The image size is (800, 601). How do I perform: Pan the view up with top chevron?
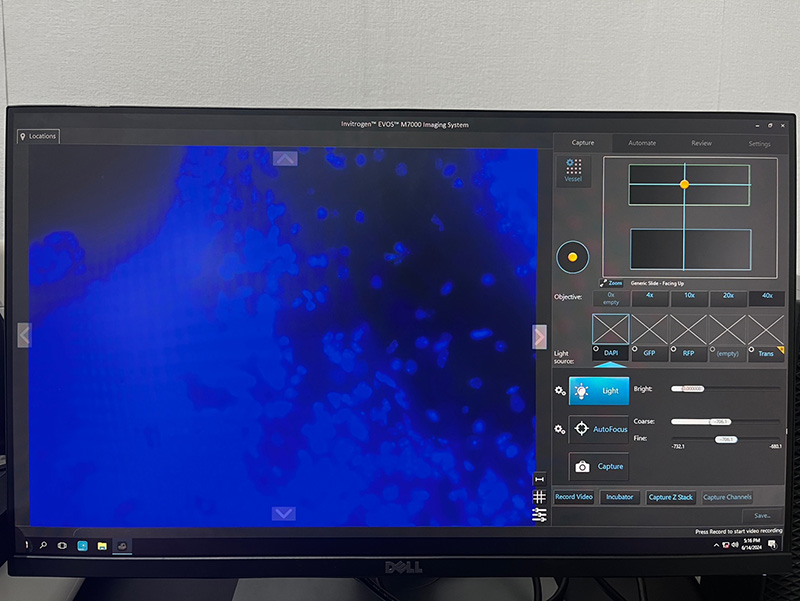[x=285, y=158]
